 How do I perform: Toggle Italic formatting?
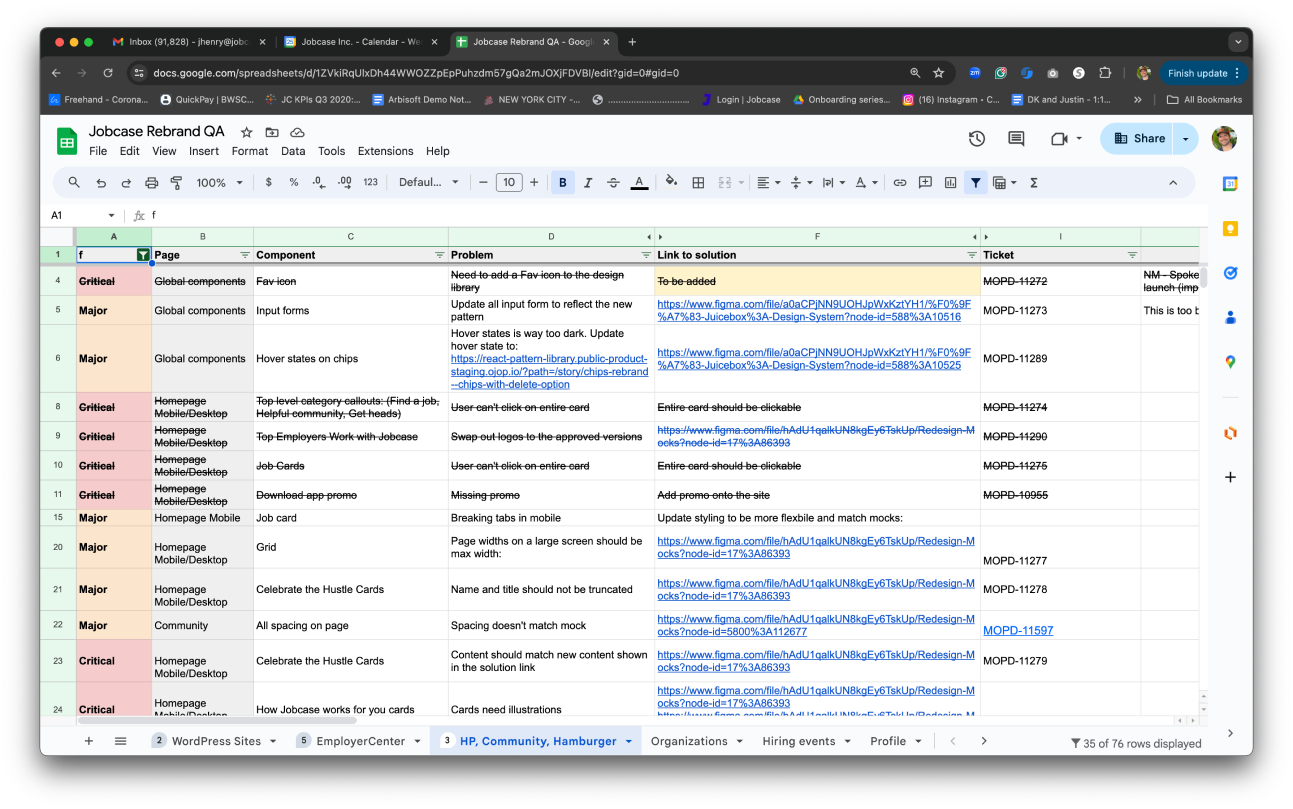[588, 183]
